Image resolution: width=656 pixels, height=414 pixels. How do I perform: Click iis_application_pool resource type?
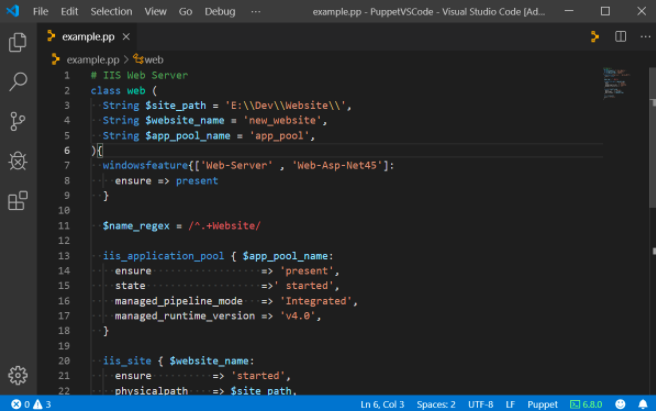tap(164, 256)
